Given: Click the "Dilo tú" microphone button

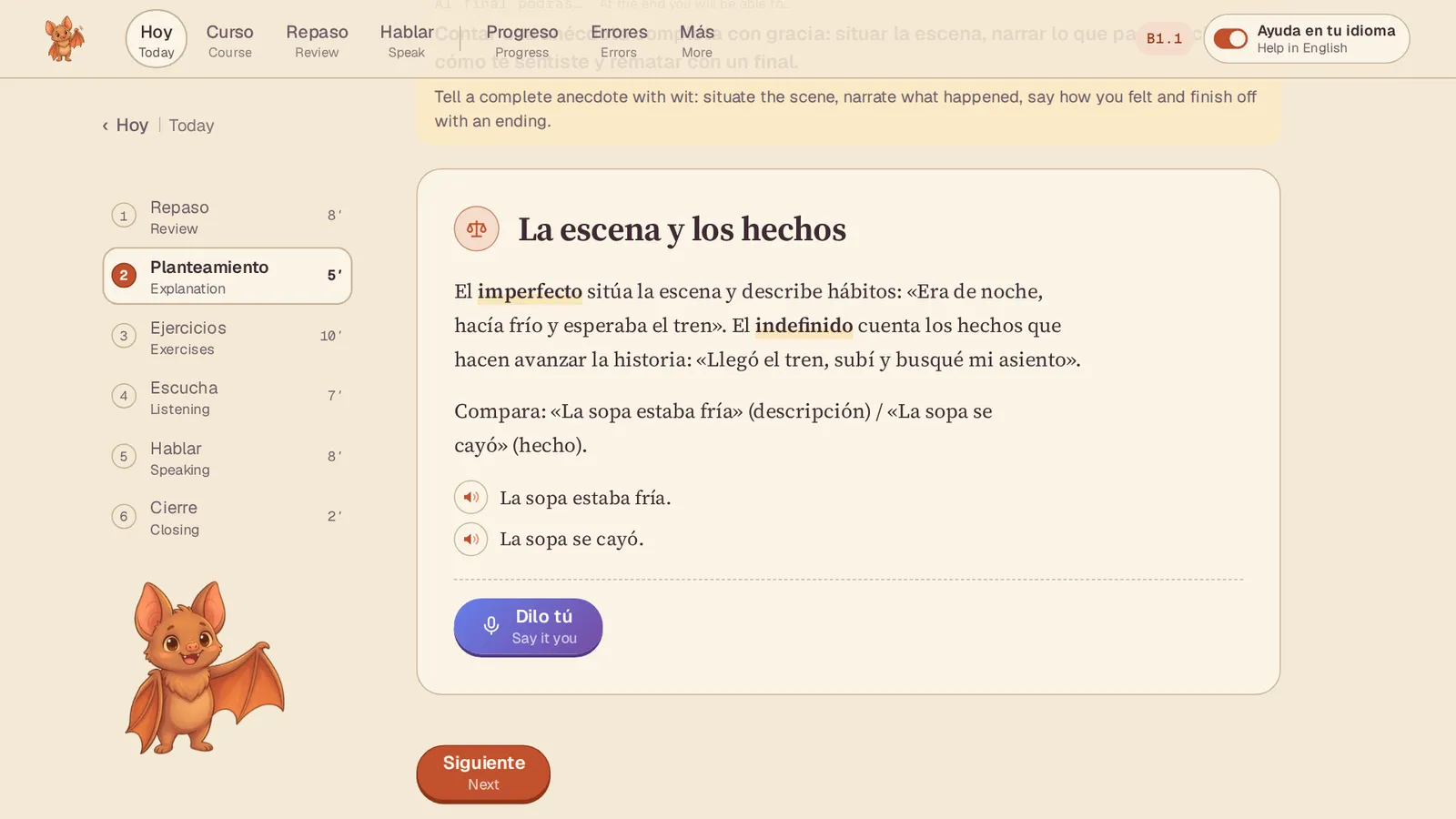Looking at the screenshot, I should 528,627.
